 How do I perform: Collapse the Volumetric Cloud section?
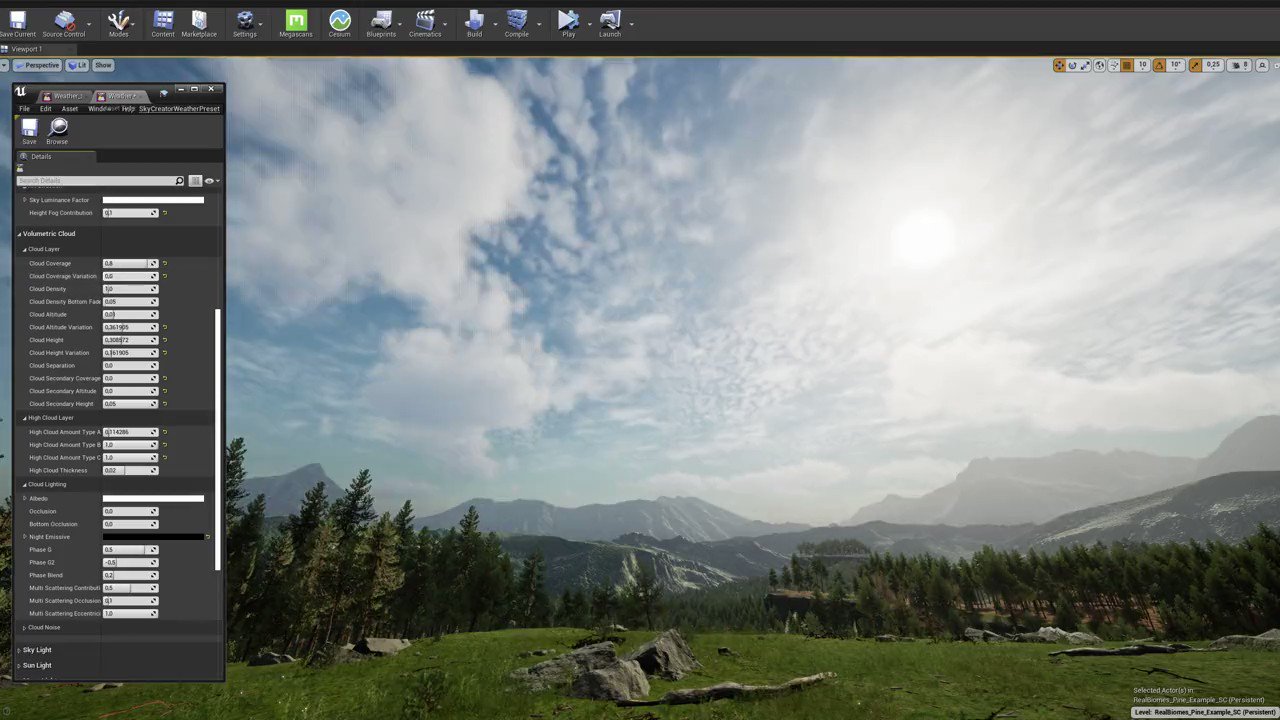point(18,233)
